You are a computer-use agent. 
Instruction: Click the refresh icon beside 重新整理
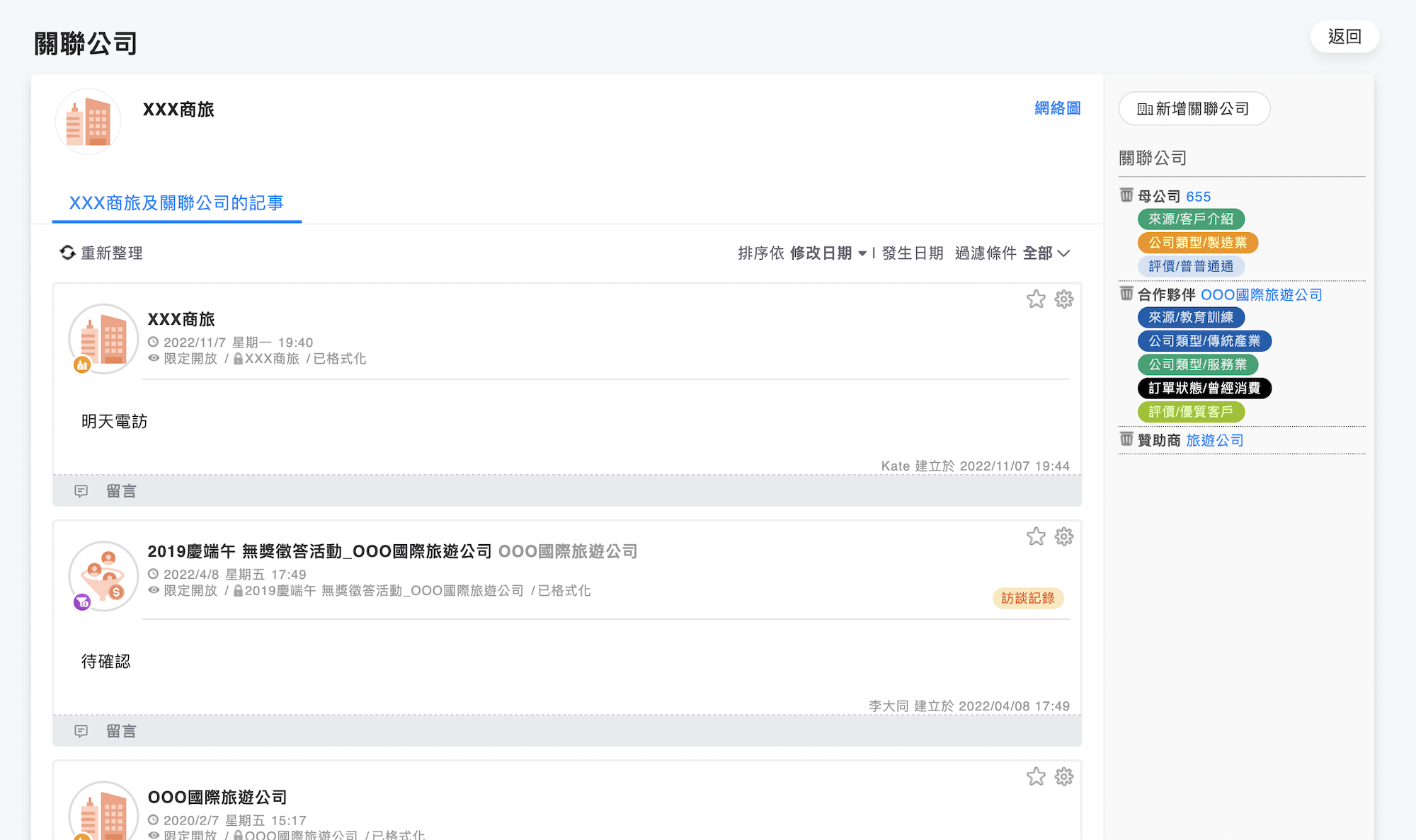(67, 253)
